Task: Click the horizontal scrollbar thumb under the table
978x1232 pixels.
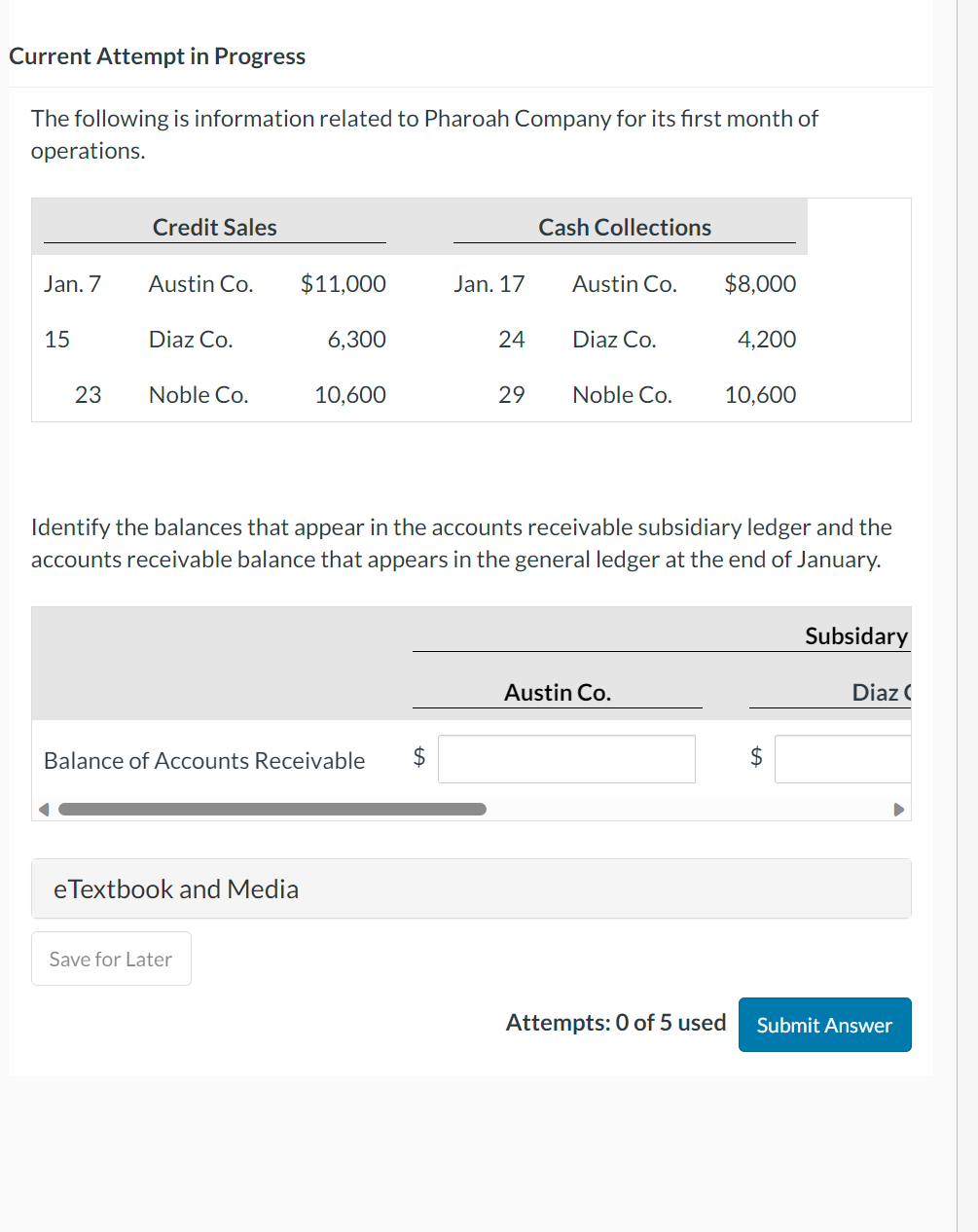Action: click(272, 810)
